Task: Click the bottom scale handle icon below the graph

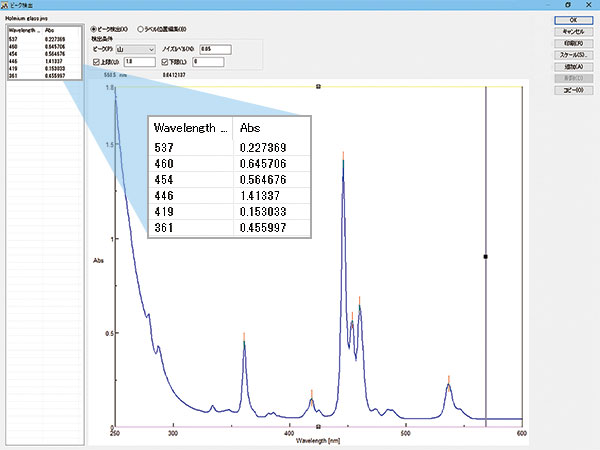Action: coord(318,426)
